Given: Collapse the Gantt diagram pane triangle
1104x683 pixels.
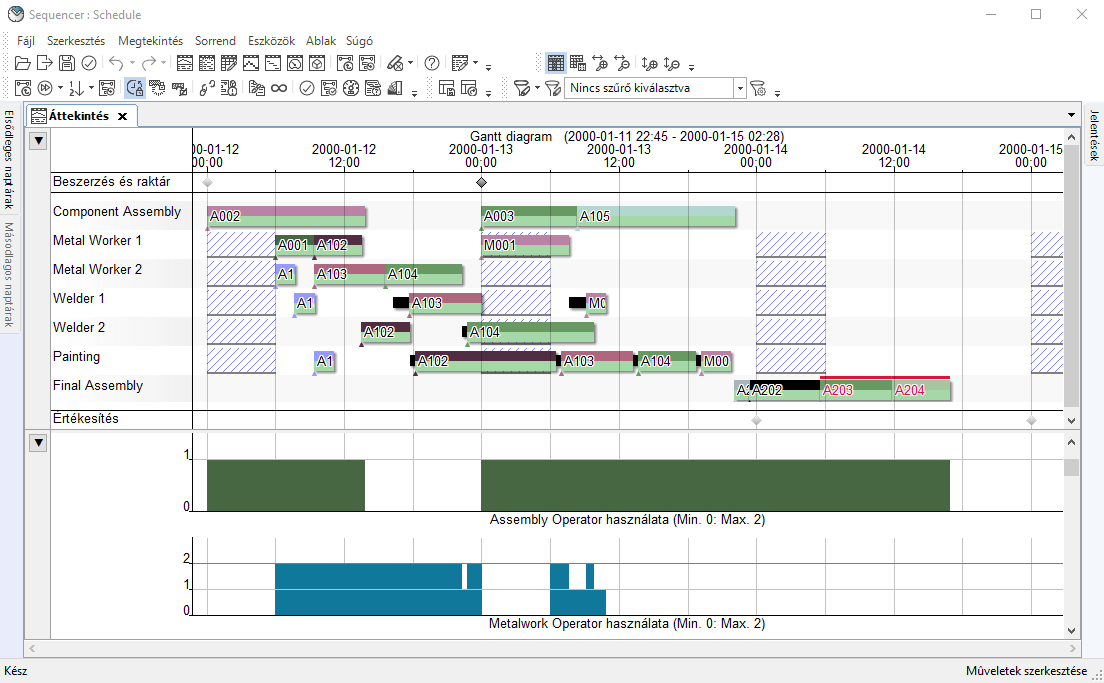Looking at the screenshot, I should 38,140.
